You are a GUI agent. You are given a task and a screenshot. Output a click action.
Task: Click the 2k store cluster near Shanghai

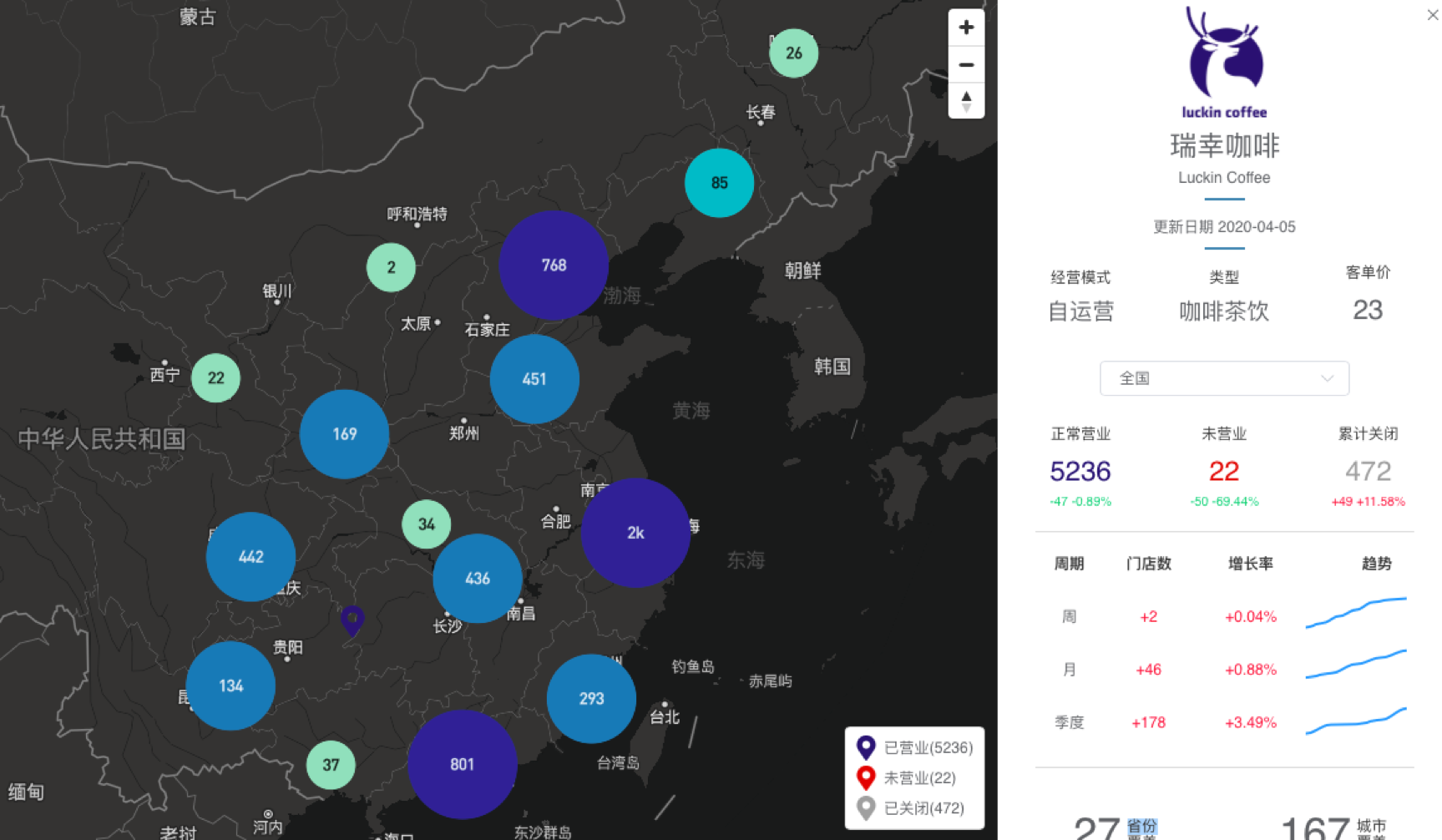[635, 533]
